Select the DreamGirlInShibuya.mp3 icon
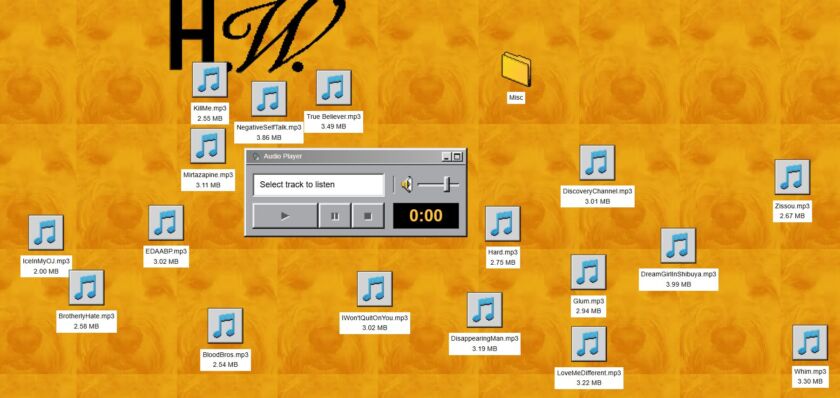The width and height of the screenshot is (840, 398). [678, 245]
